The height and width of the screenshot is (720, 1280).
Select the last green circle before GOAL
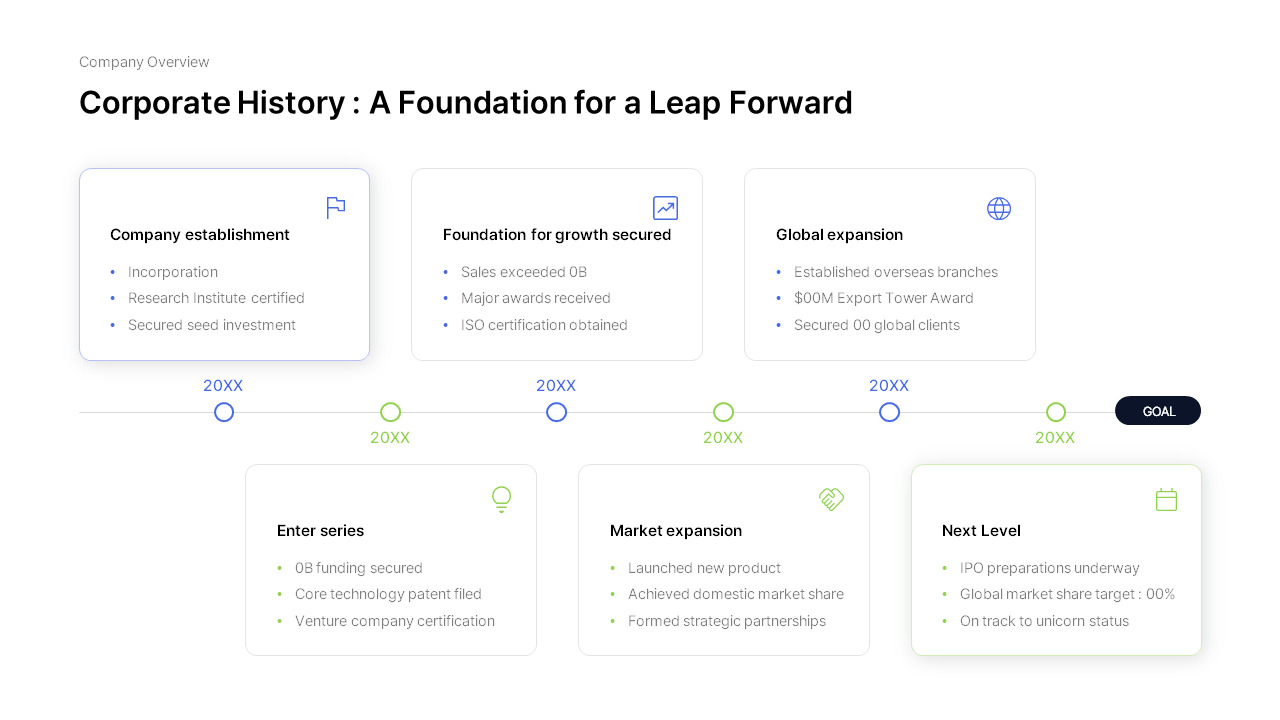pyautogui.click(x=1056, y=412)
